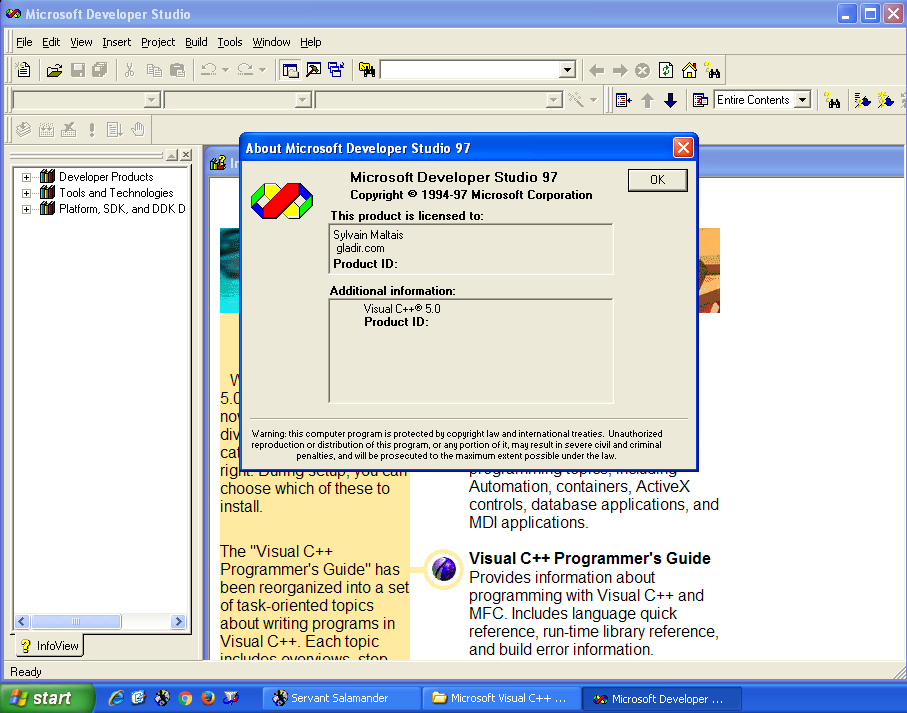907x713 pixels.
Task: Open Firefox from the quick launch bar
Action: tap(208, 698)
